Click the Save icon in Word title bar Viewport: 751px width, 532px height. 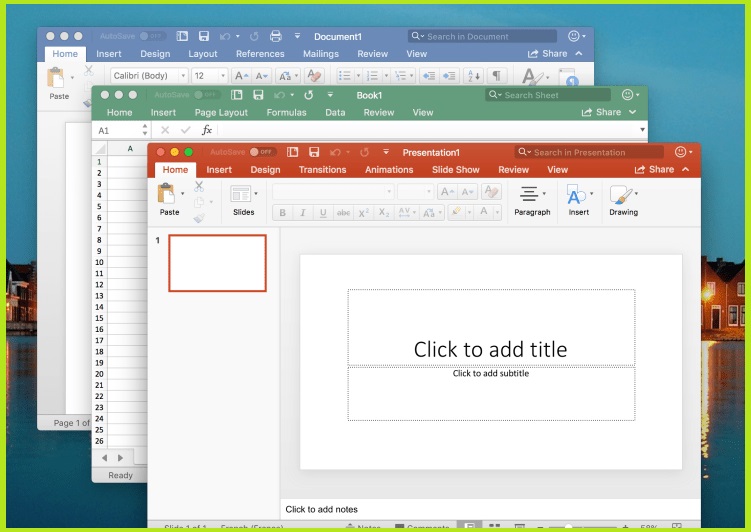point(204,36)
